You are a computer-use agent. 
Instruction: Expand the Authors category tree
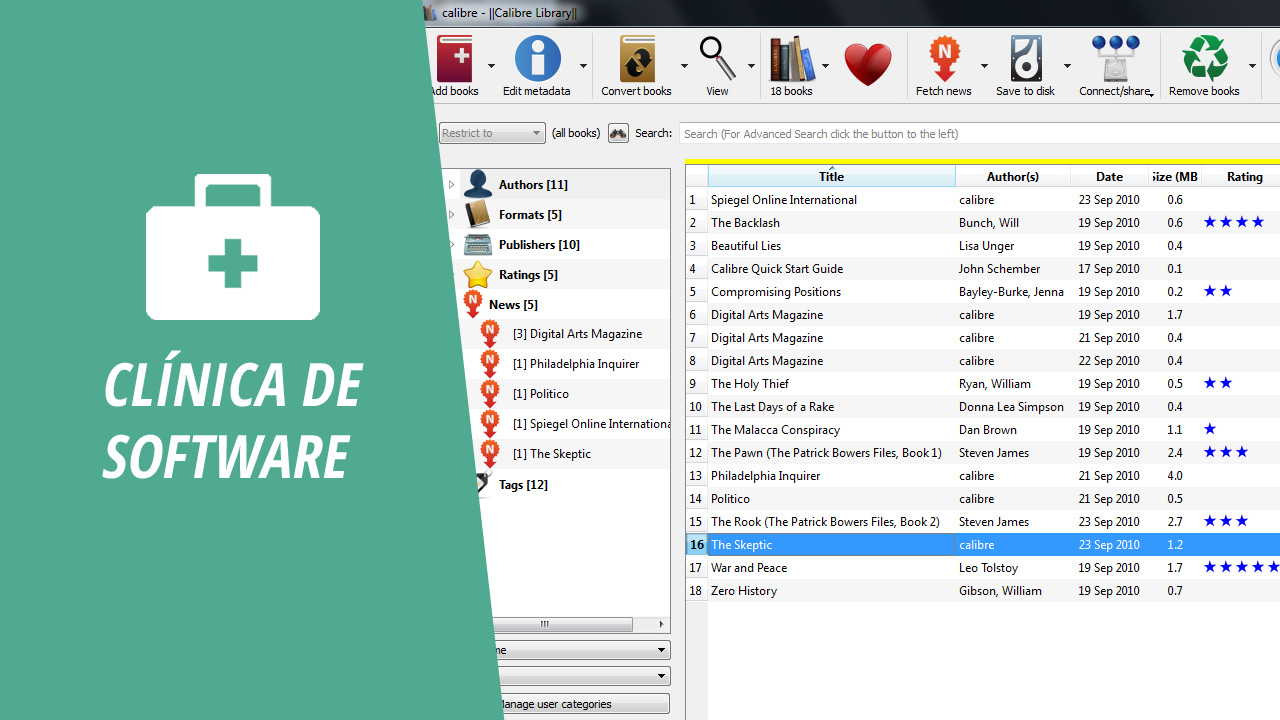tap(451, 185)
